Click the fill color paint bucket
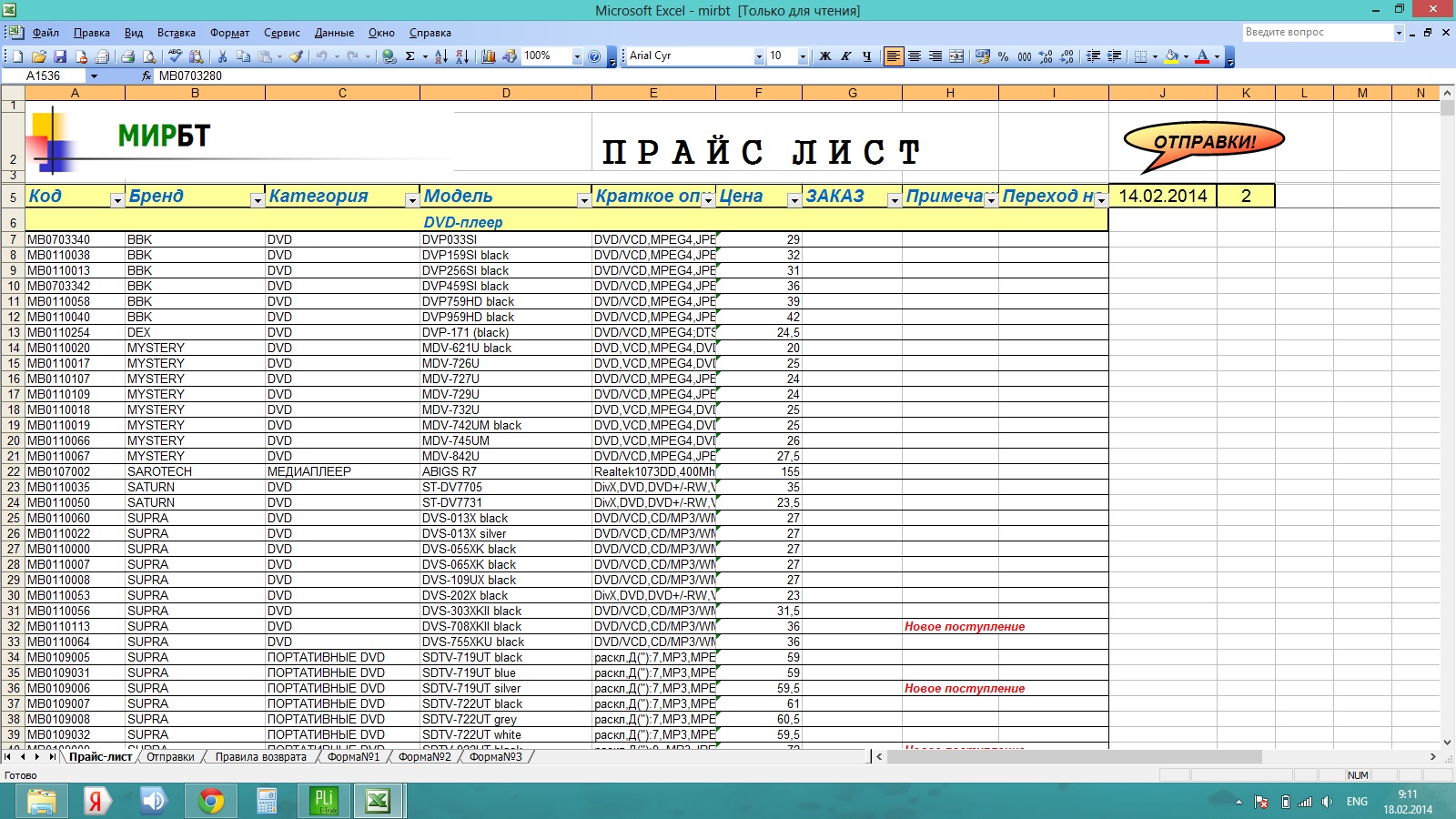 1172,56
